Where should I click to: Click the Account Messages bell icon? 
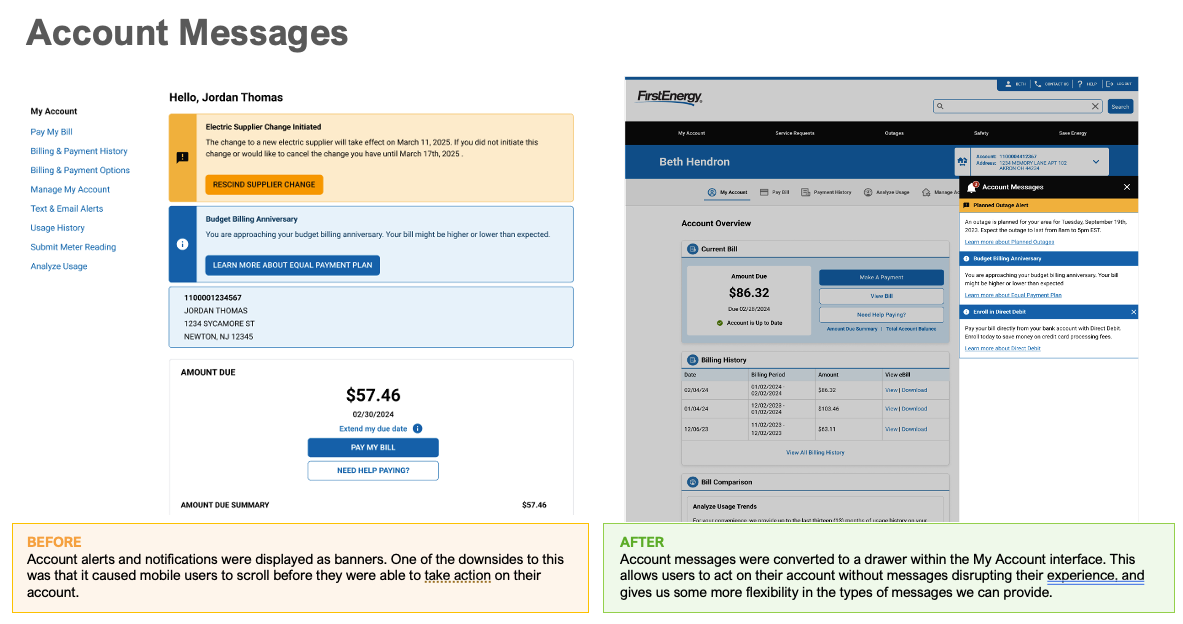tap(971, 187)
